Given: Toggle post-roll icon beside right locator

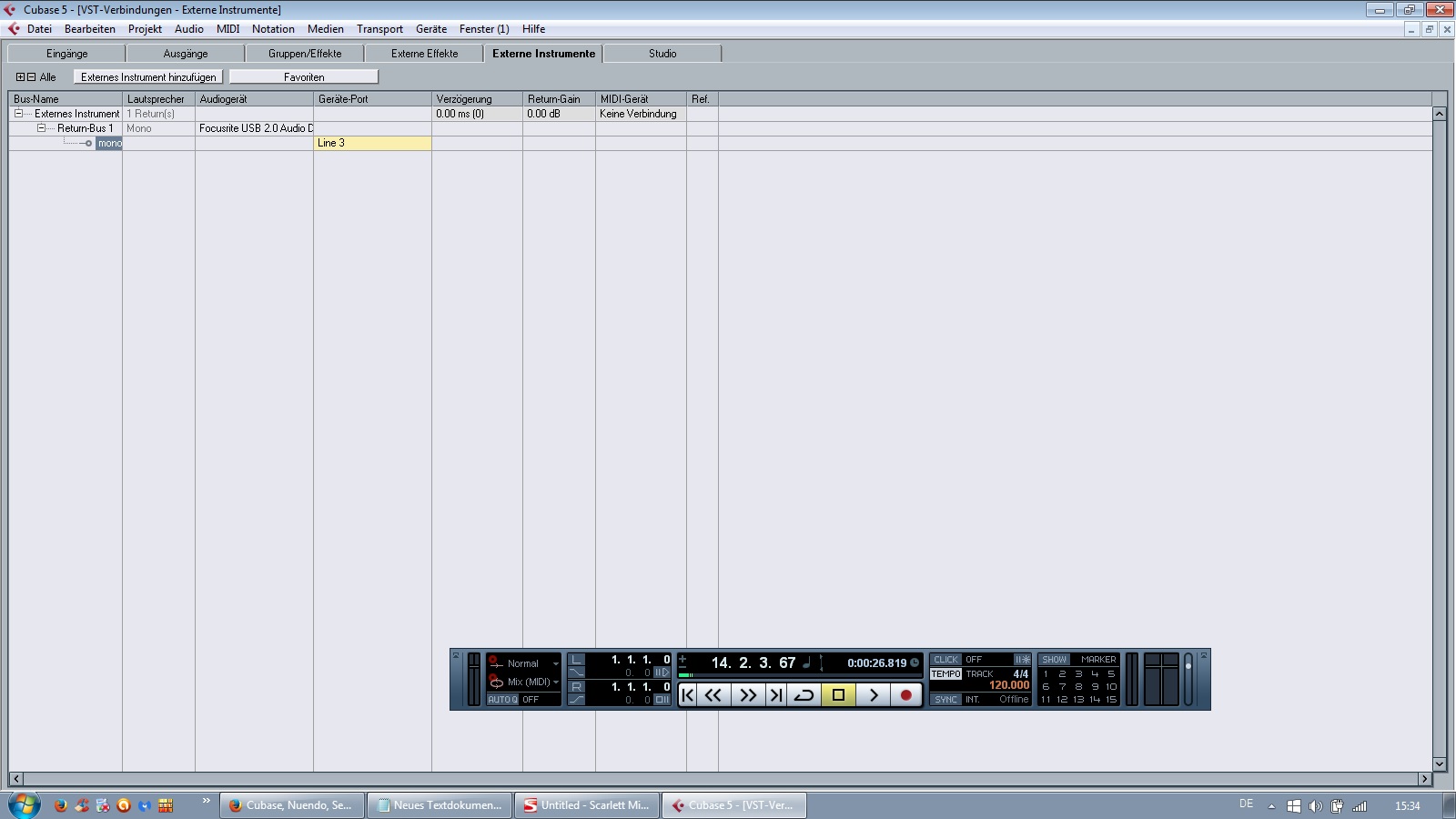Looking at the screenshot, I should point(662,700).
